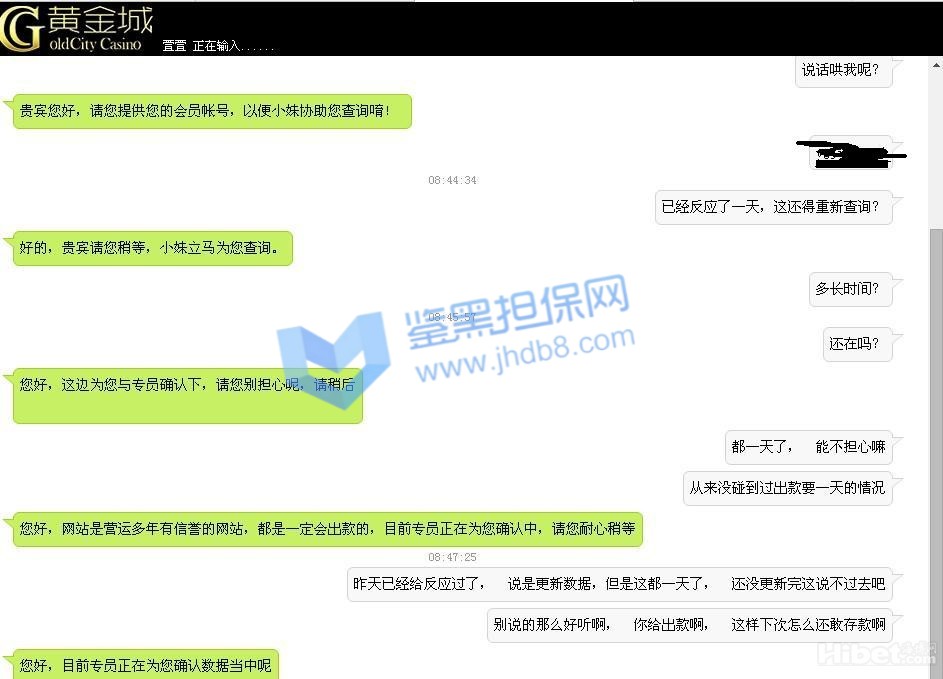
Task: Click the 08:44:34 timestamp
Action: pyautogui.click(x=452, y=180)
